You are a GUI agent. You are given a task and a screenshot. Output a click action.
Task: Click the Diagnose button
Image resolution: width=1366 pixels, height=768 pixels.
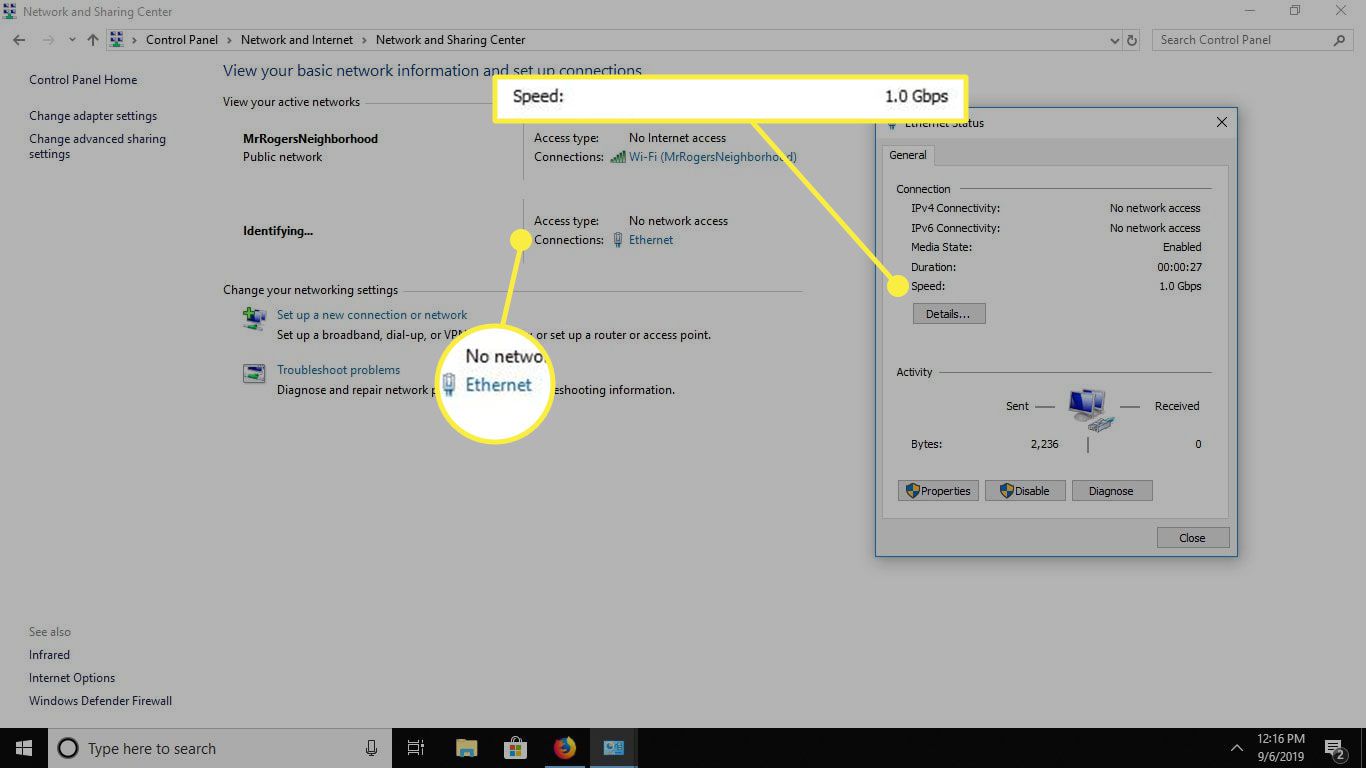[1111, 491]
